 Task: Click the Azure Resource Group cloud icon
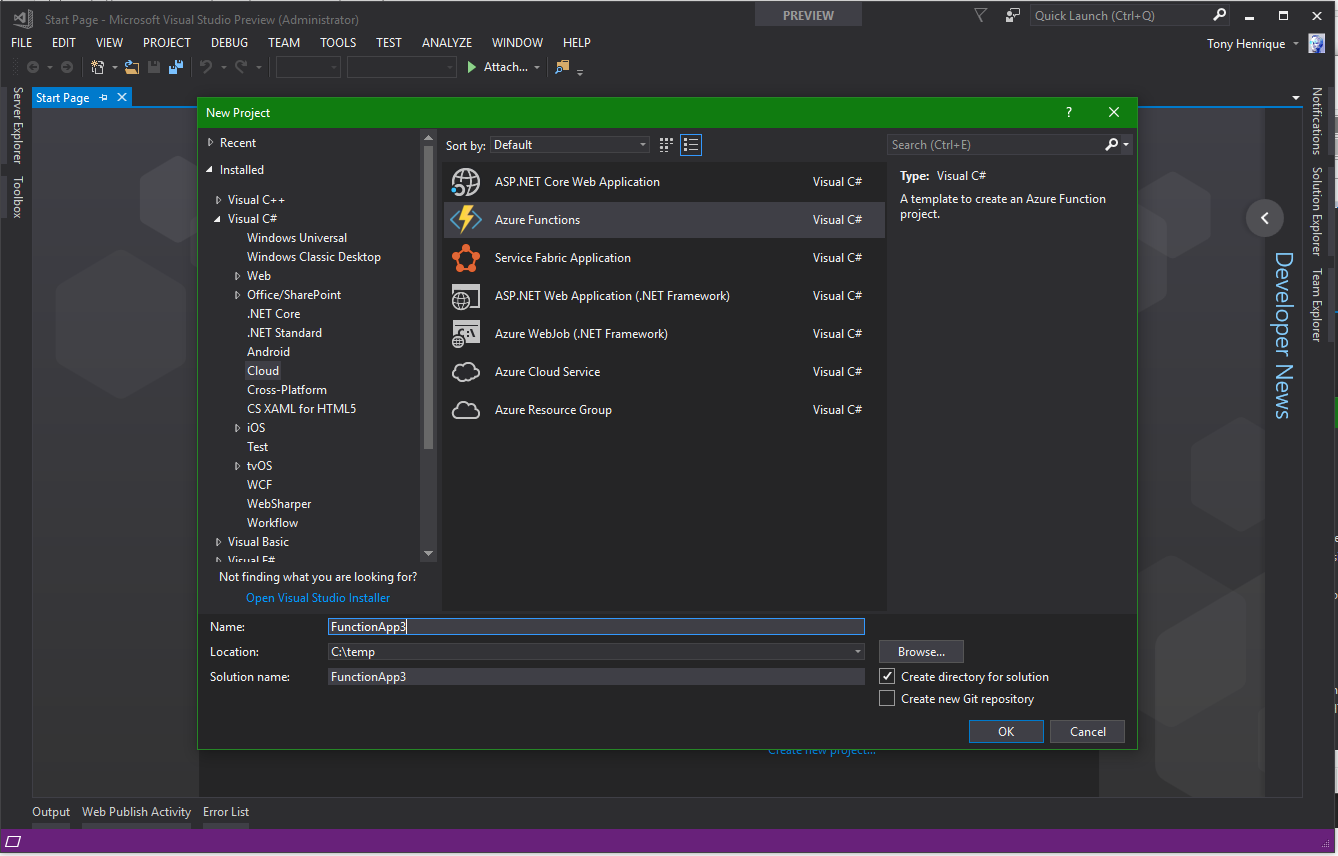(466, 410)
